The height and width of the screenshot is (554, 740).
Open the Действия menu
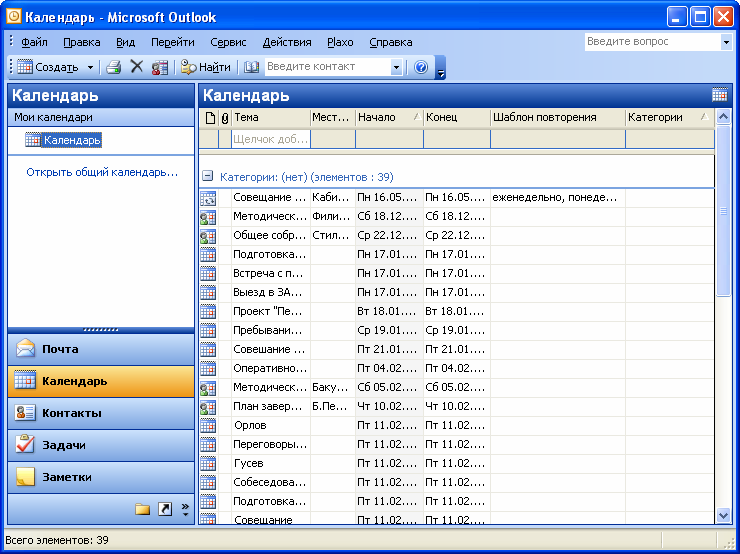[287, 42]
